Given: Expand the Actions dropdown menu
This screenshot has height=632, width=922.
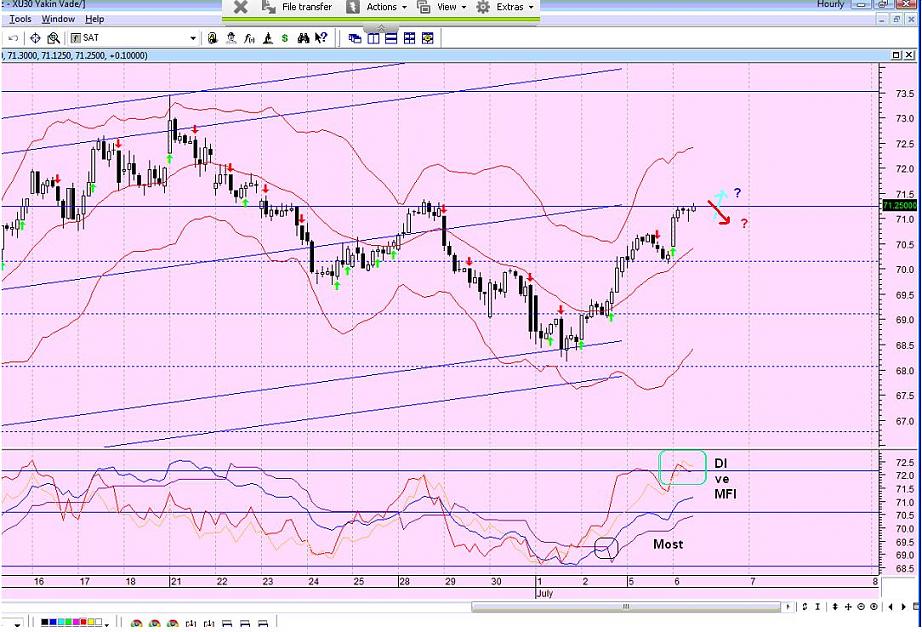Looking at the screenshot, I should pos(378,7).
